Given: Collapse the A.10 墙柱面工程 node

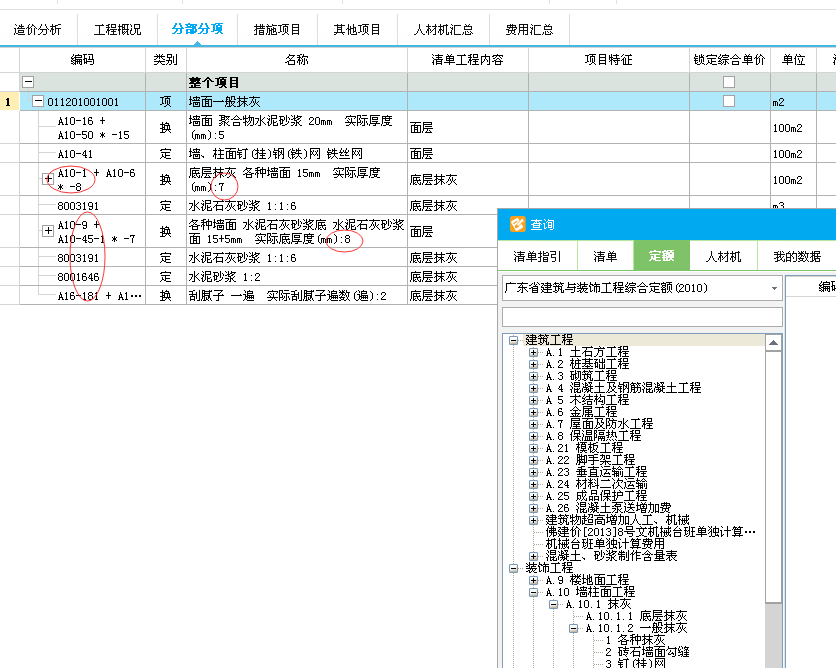Looking at the screenshot, I should 533,592.
